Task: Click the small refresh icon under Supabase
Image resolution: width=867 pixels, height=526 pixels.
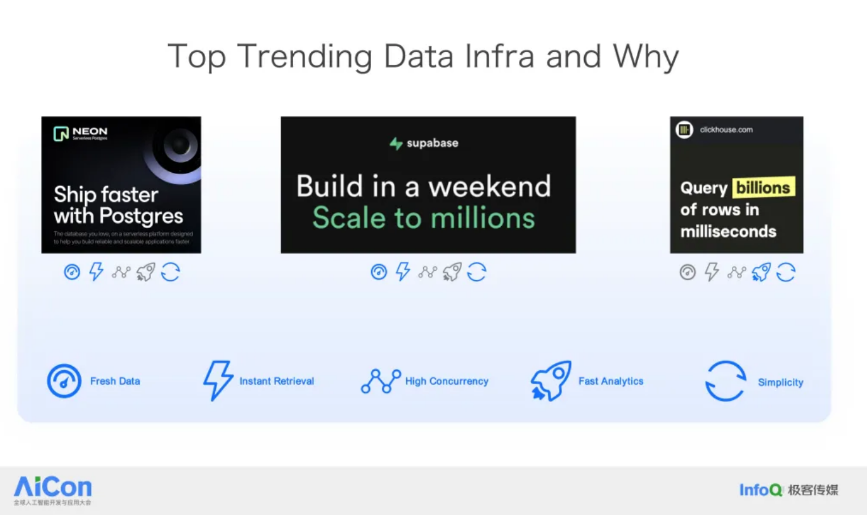Action: click(x=477, y=272)
